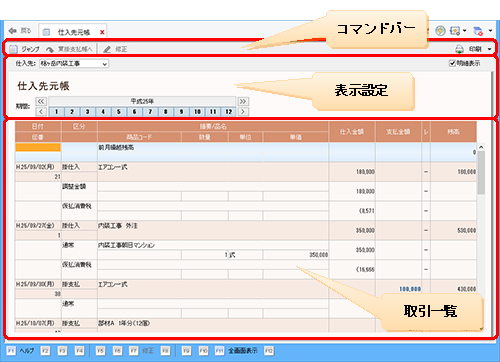Click the 残高 column header
The width and height of the screenshot is (500, 362).
(453, 132)
